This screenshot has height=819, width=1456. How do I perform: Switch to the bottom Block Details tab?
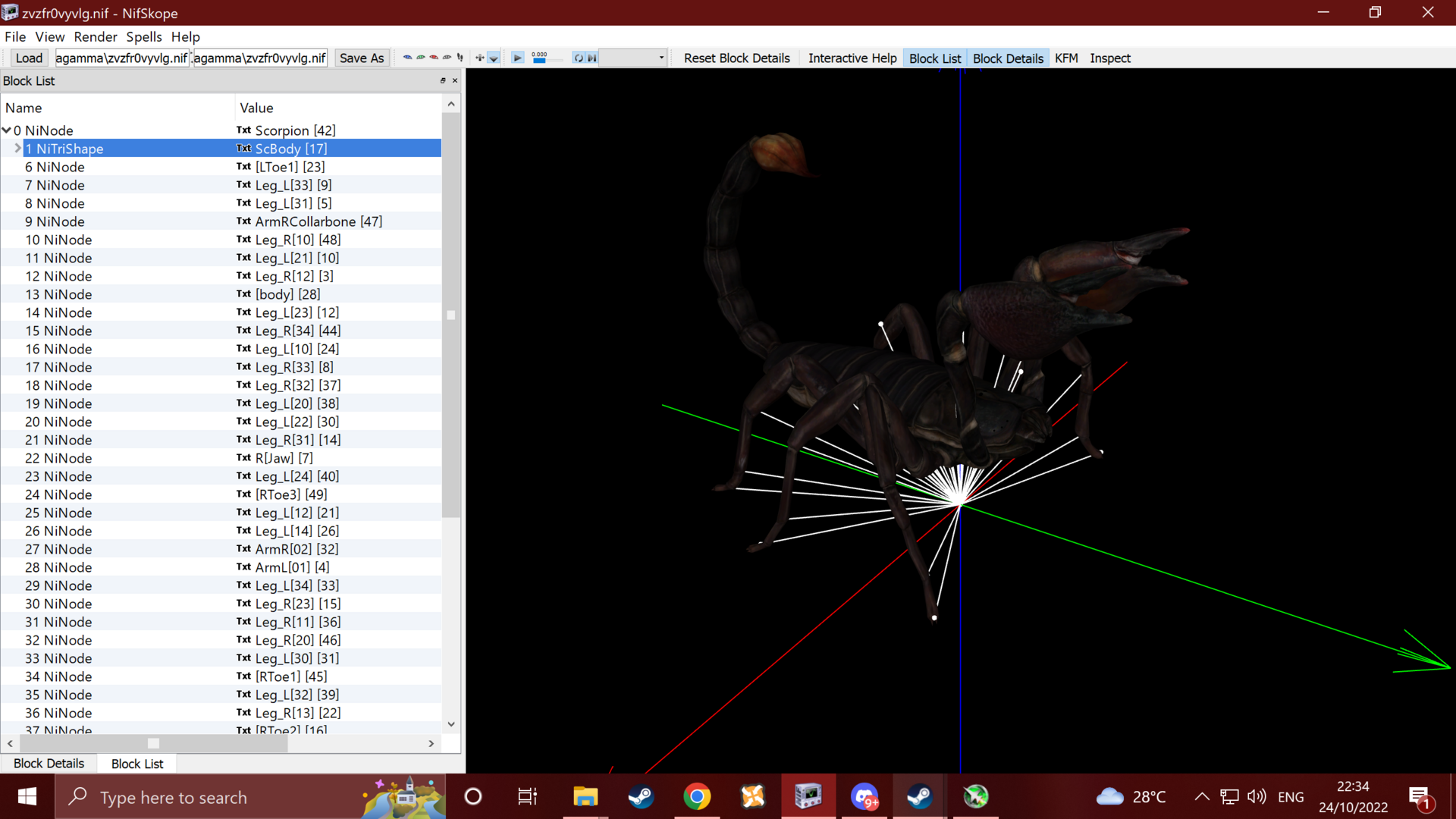pos(49,764)
